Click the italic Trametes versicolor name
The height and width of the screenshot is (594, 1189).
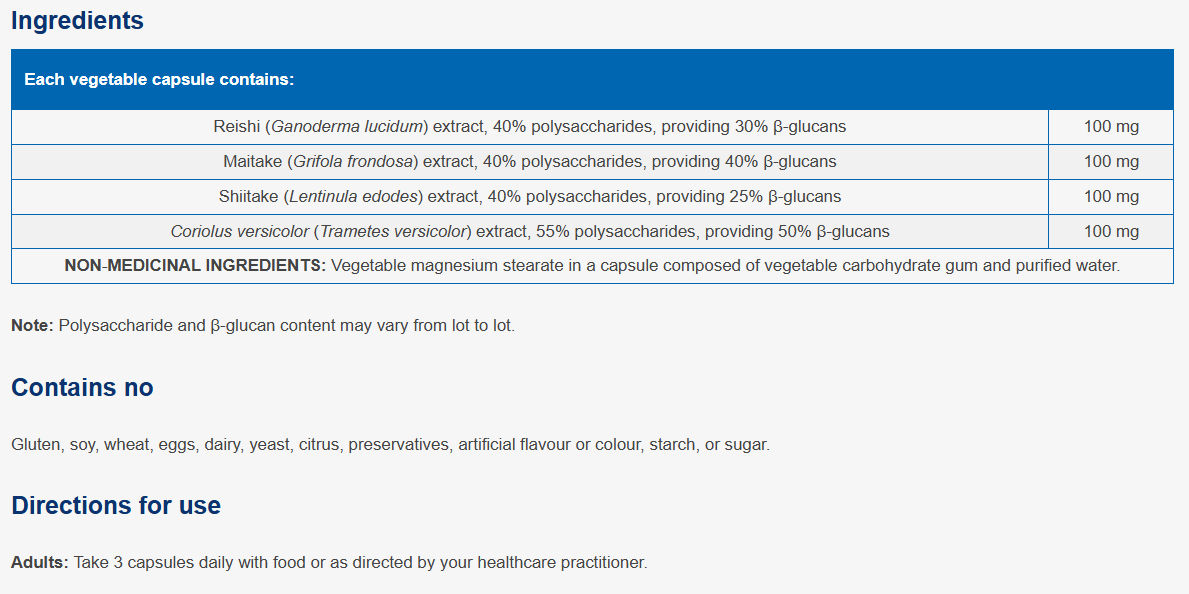tap(393, 231)
